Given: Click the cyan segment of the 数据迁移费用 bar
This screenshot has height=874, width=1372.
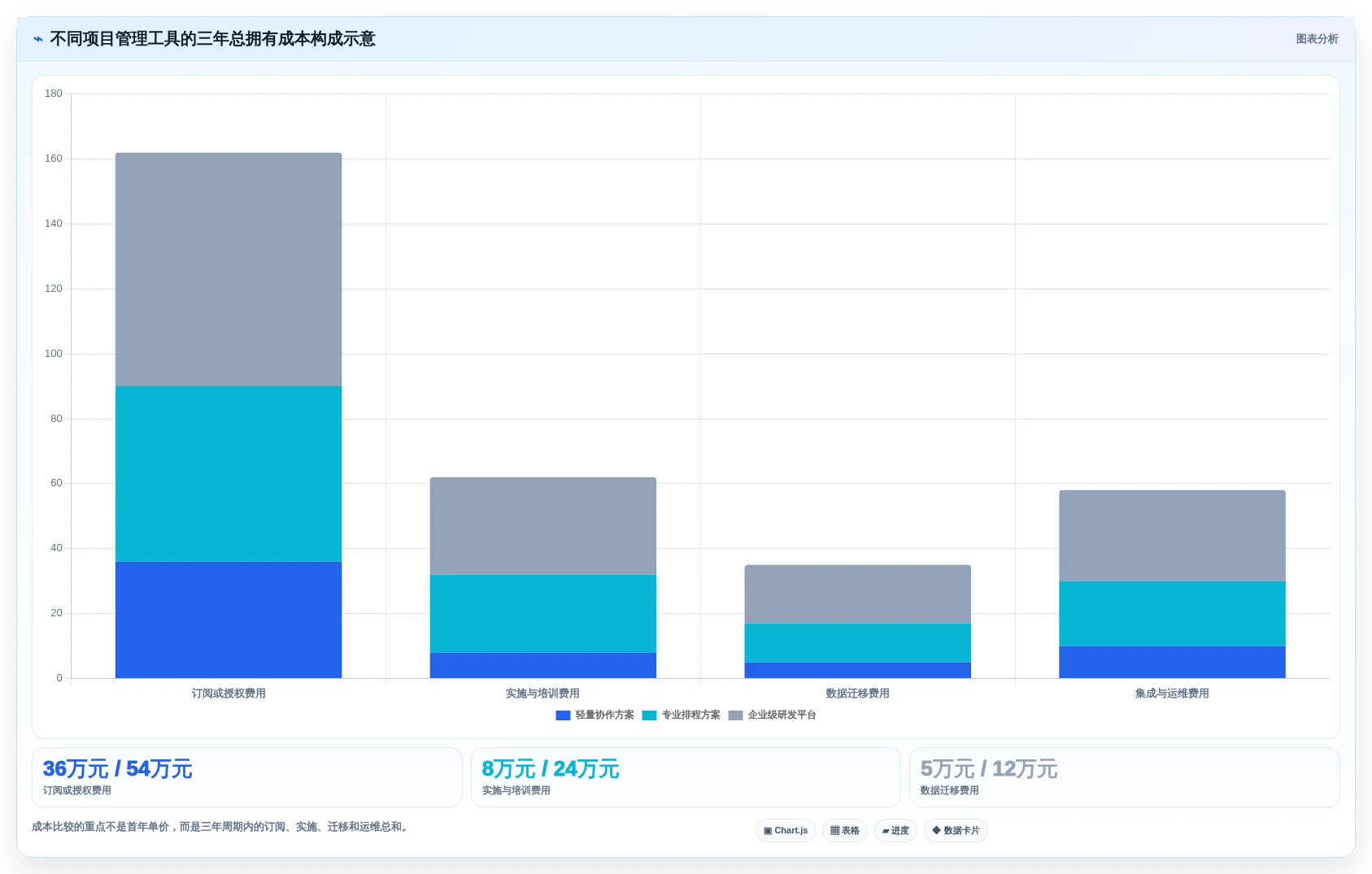Looking at the screenshot, I should [x=857, y=643].
